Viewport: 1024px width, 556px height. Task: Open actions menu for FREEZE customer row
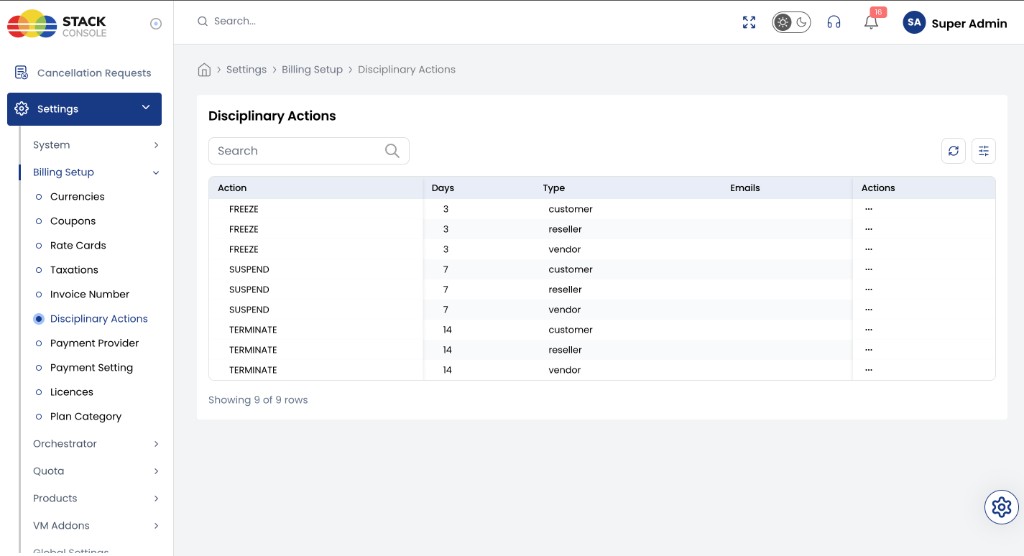[x=869, y=209]
